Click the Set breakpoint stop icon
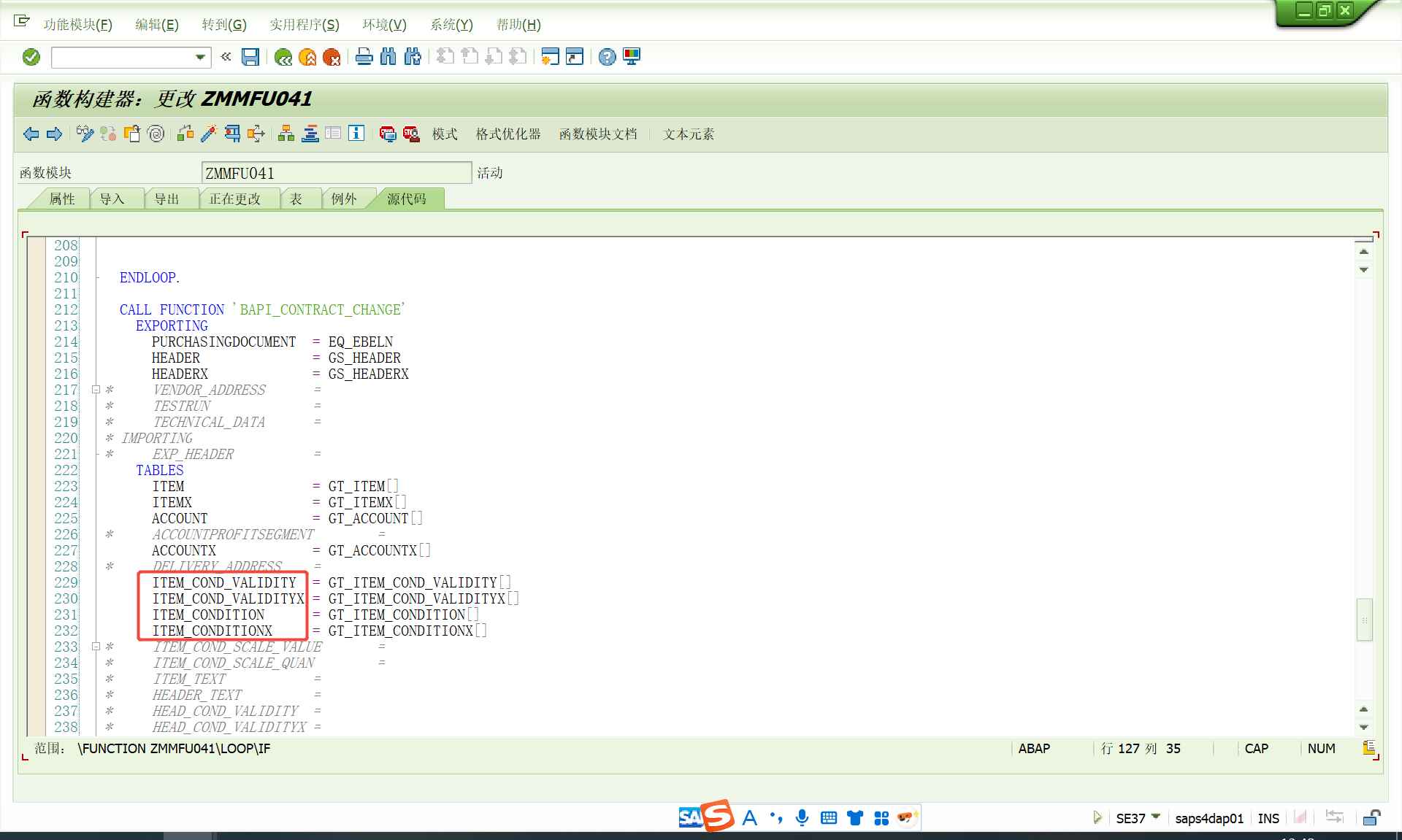Image resolution: width=1402 pixels, height=840 pixels. pyautogui.click(x=387, y=134)
